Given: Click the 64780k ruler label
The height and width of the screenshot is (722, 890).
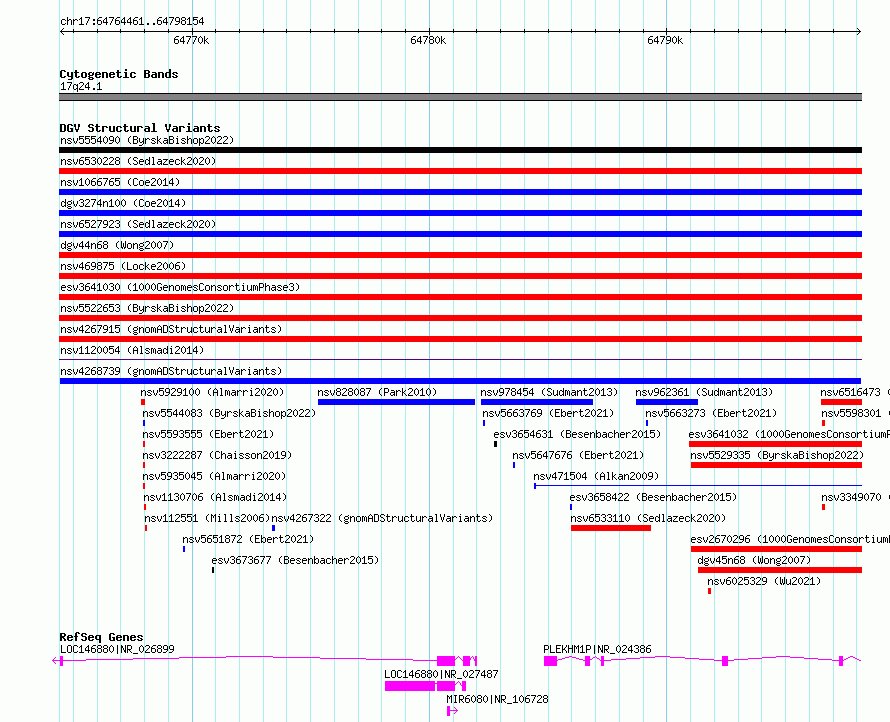Looking at the screenshot, I should [428, 41].
